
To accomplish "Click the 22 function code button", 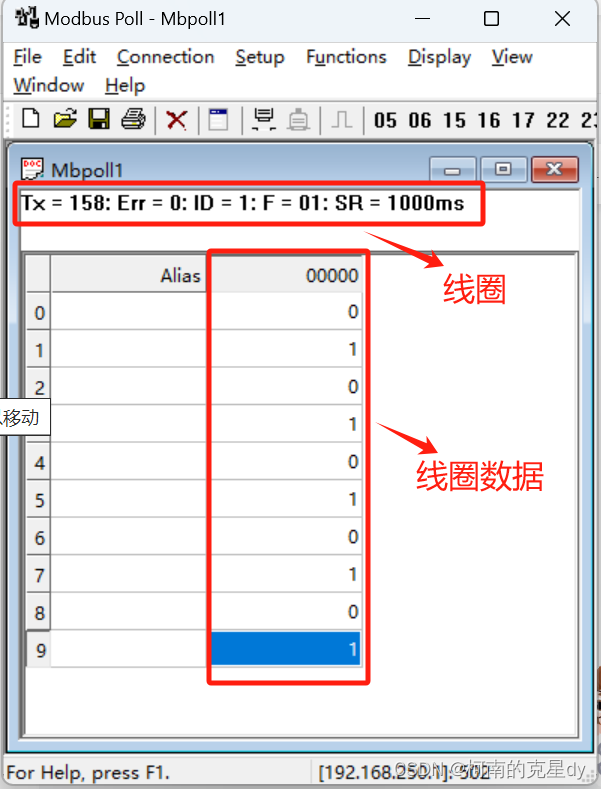I will click(x=558, y=120).
